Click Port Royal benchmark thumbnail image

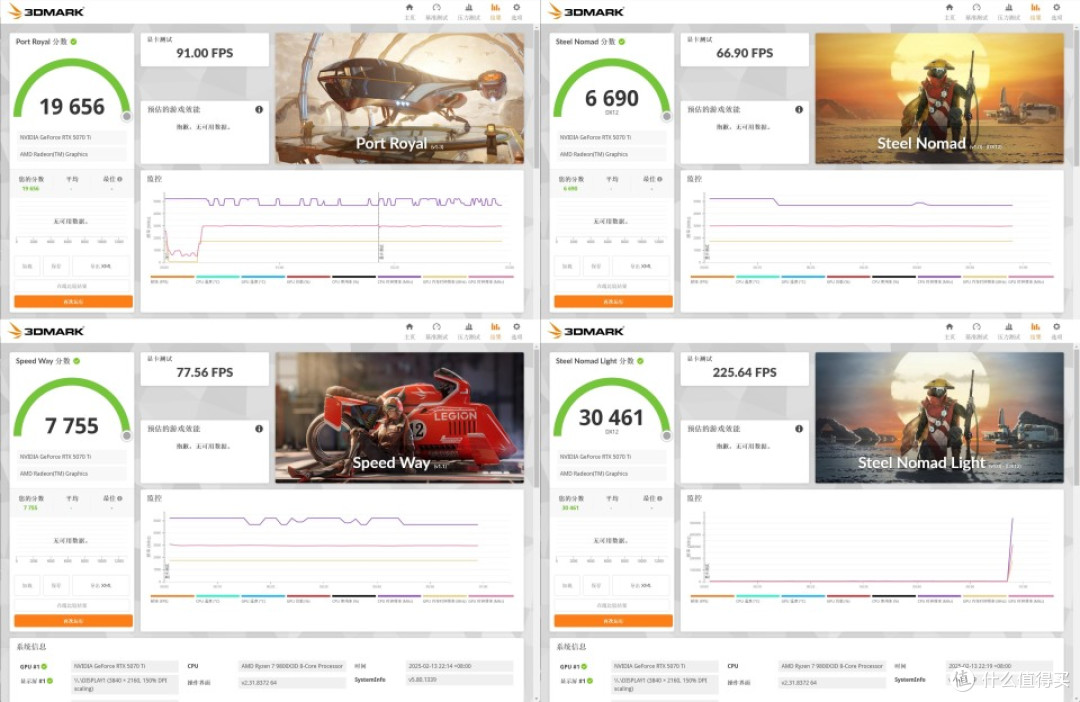pos(399,99)
